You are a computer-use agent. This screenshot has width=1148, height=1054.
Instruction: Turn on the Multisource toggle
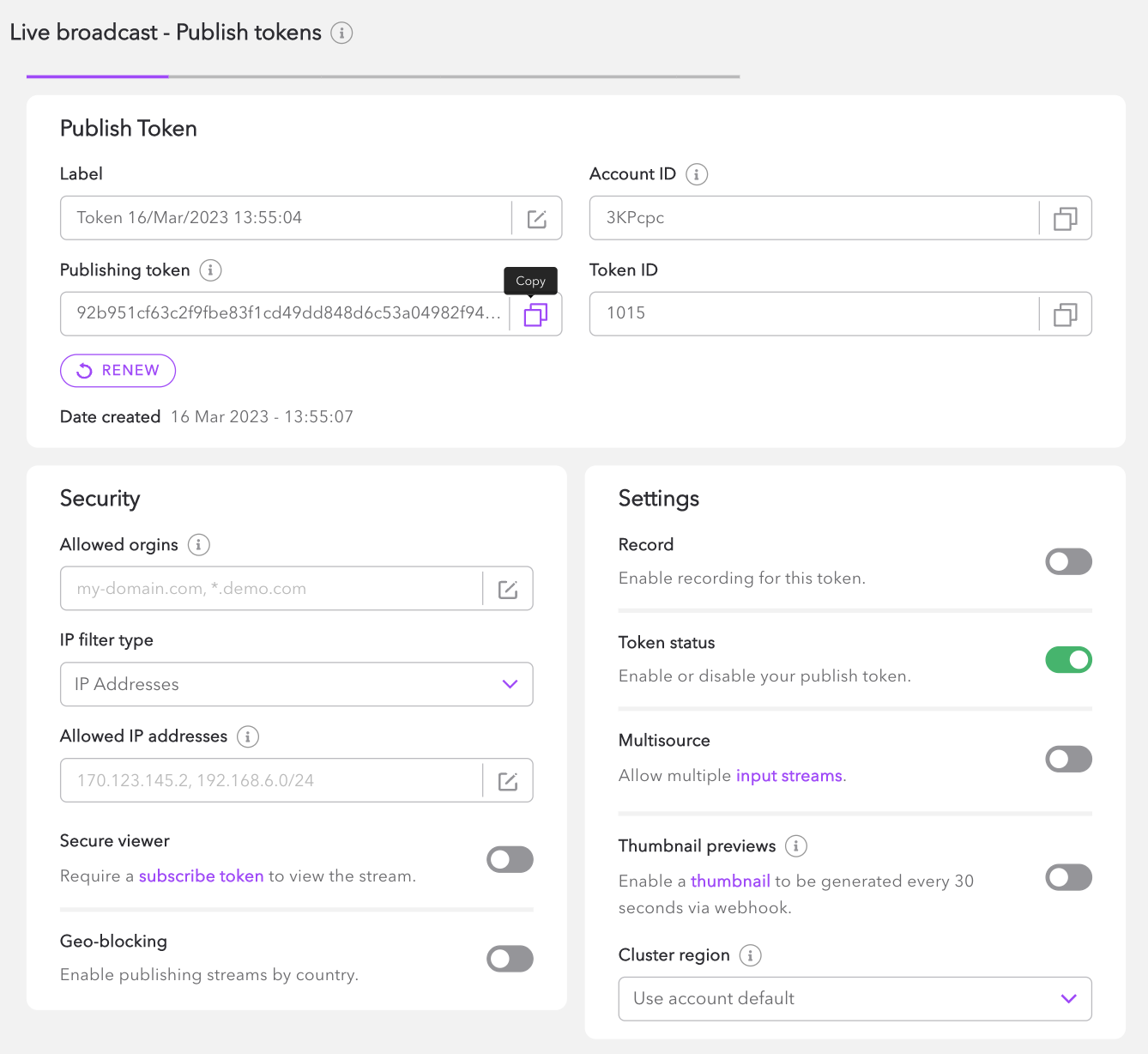pyautogui.click(x=1068, y=759)
